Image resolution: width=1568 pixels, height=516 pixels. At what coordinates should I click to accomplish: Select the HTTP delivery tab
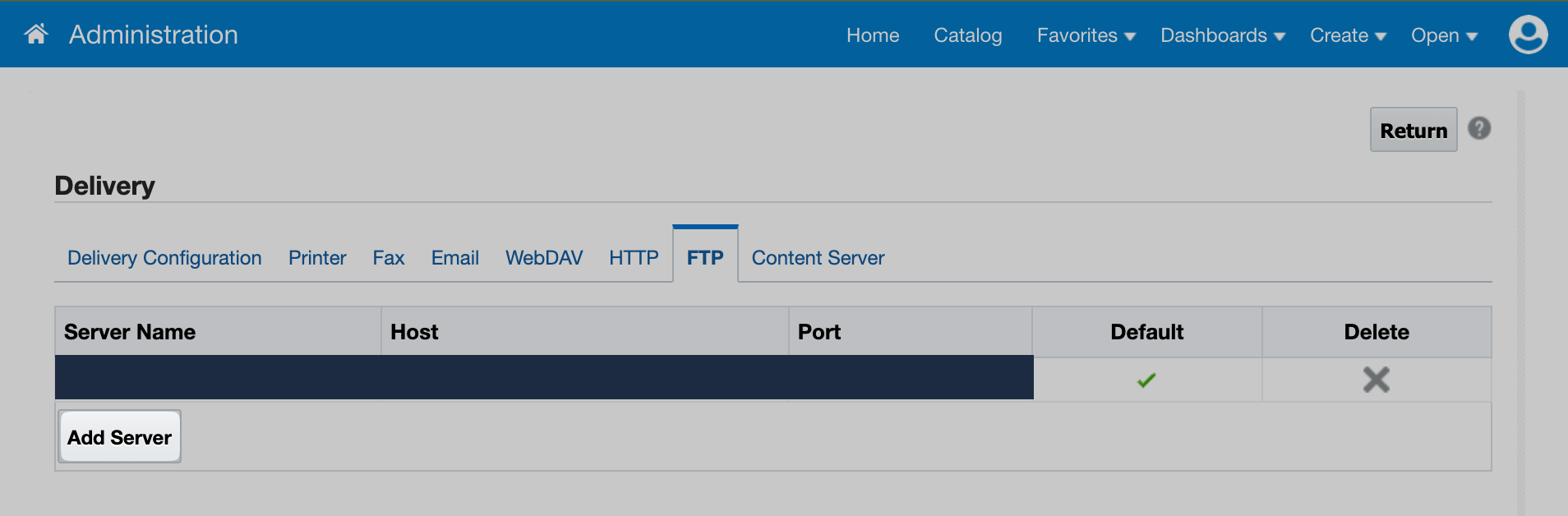click(x=634, y=258)
